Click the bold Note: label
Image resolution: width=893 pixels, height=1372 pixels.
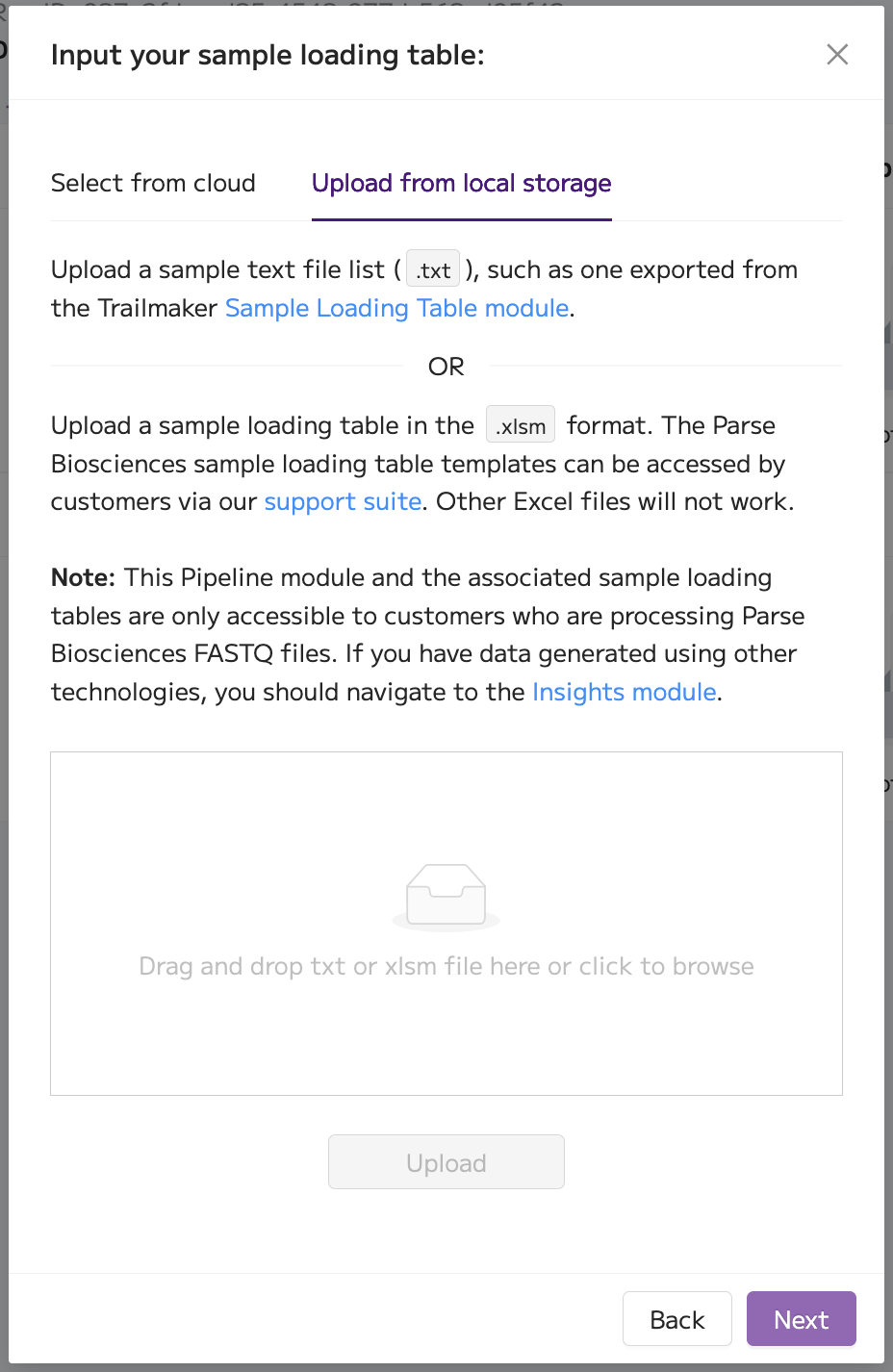83,577
